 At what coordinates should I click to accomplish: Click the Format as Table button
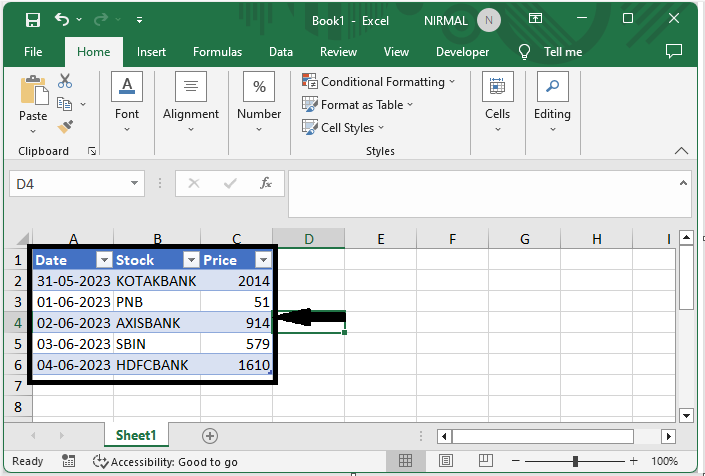point(360,105)
